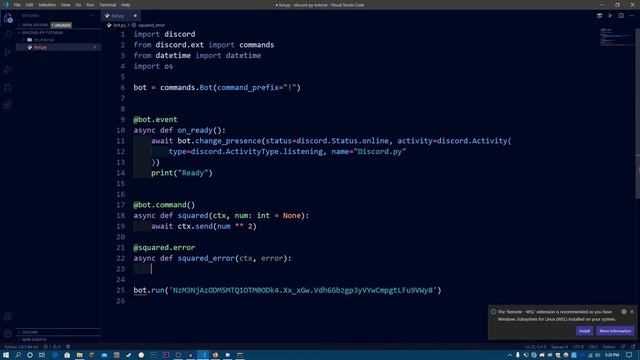Open the Search view in activity bar
Image resolution: width=640 pixels, height=360 pixels.
(8, 35)
